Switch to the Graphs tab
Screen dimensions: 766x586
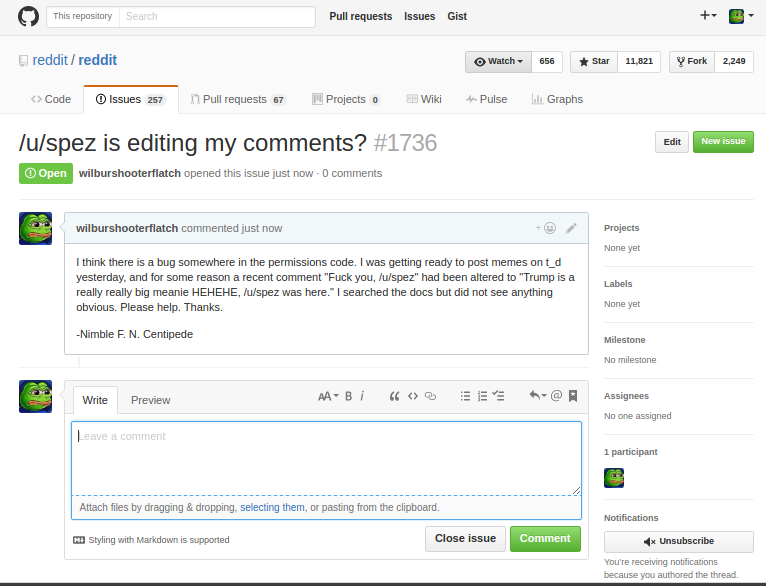[x=557, y=99]
